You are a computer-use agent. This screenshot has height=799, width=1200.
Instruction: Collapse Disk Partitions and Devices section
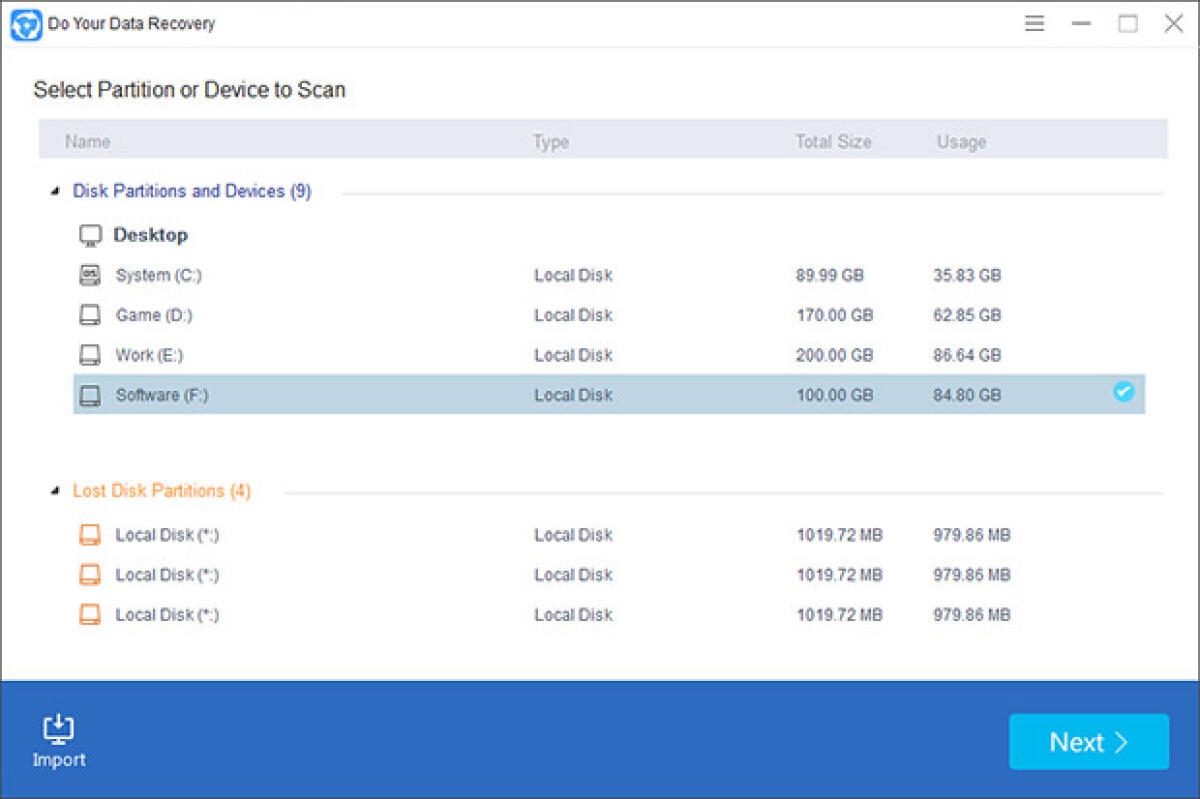click(57, 190)
